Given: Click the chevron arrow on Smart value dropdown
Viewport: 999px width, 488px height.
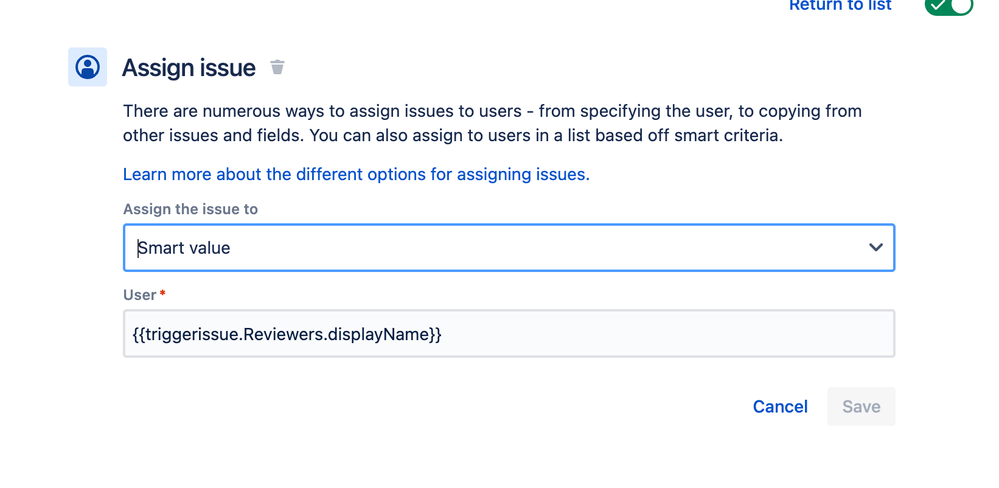Looking at the screenshot, I should click(876, 247).
